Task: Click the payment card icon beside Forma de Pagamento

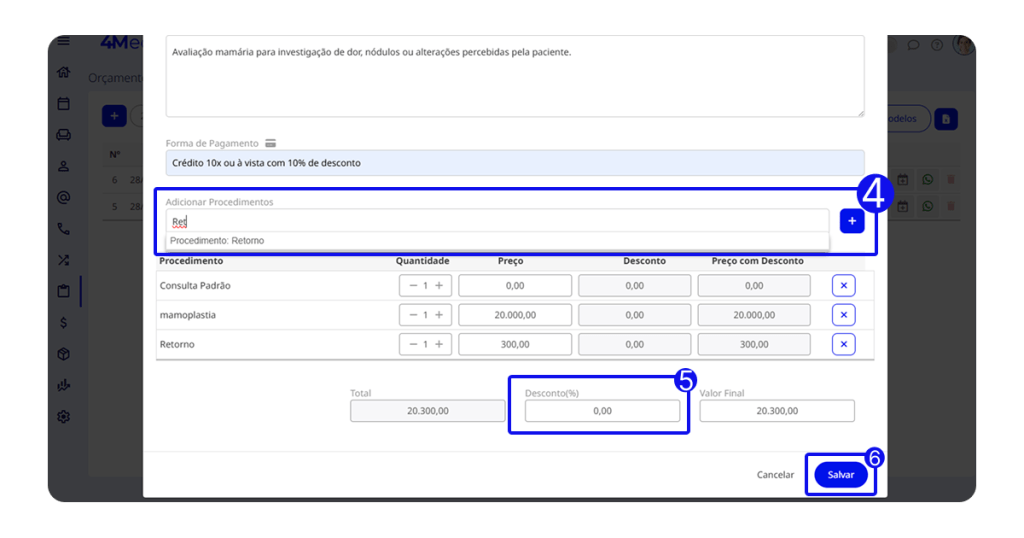Action: [x=271, y=143]
